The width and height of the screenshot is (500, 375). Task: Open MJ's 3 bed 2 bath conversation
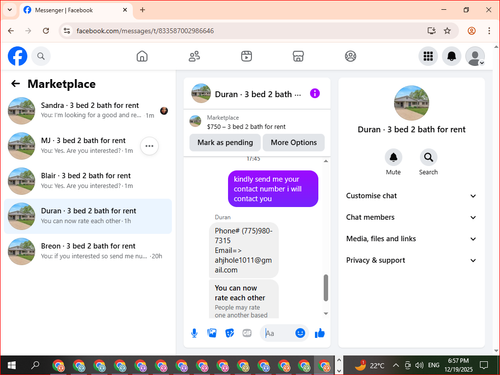(88, 146)
